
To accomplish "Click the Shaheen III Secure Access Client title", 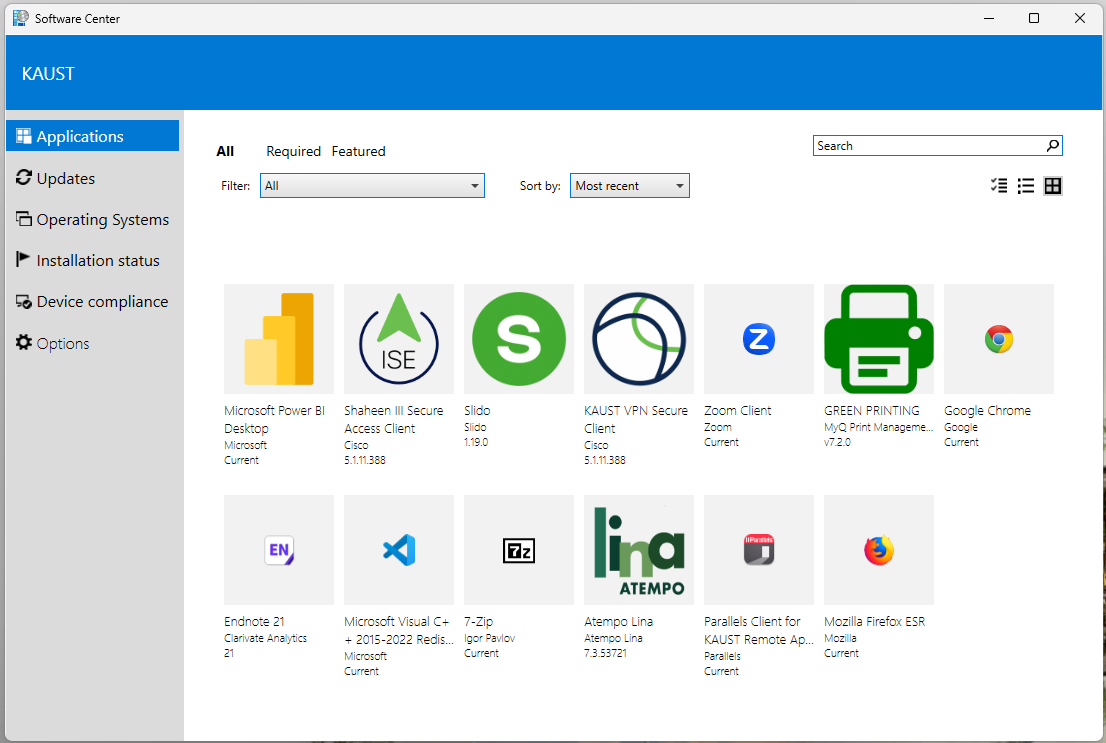I will pos(394,419).
